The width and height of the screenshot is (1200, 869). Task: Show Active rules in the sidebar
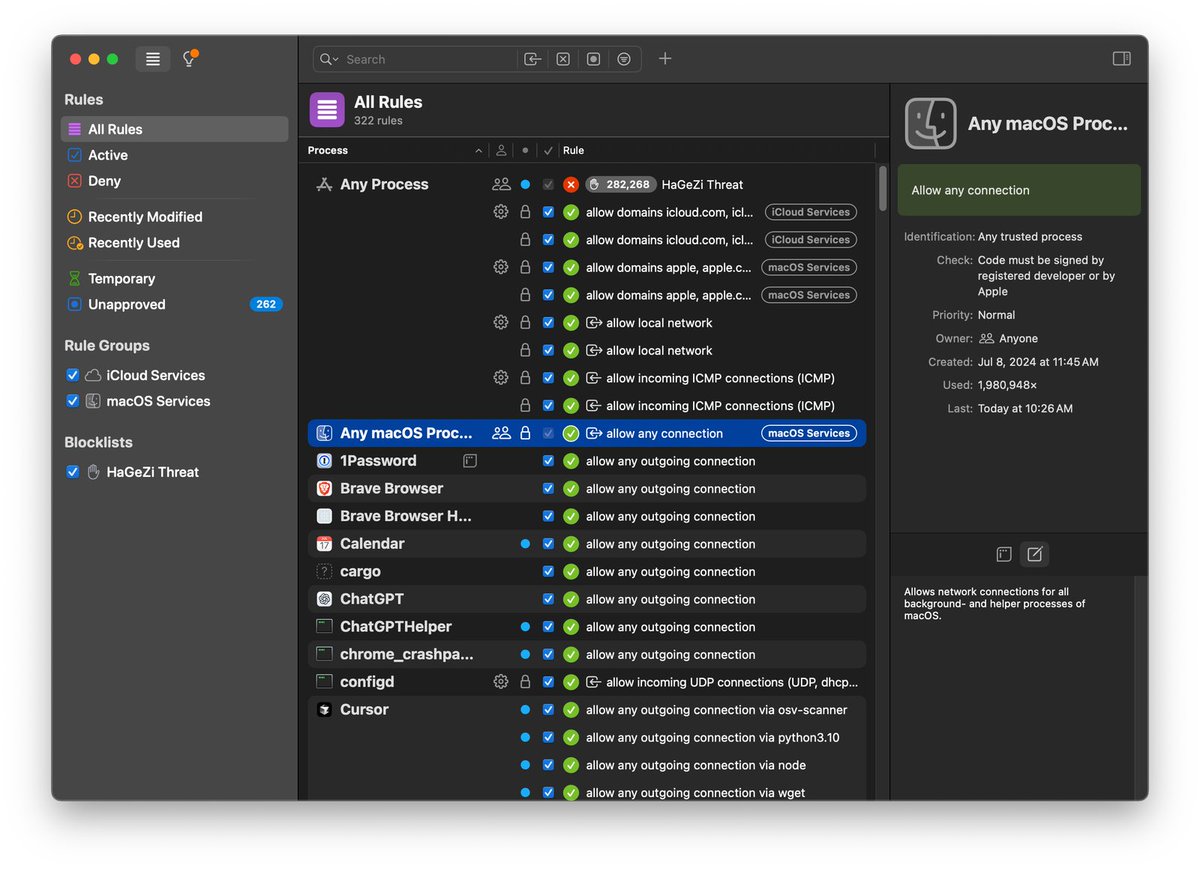point(174,155)
